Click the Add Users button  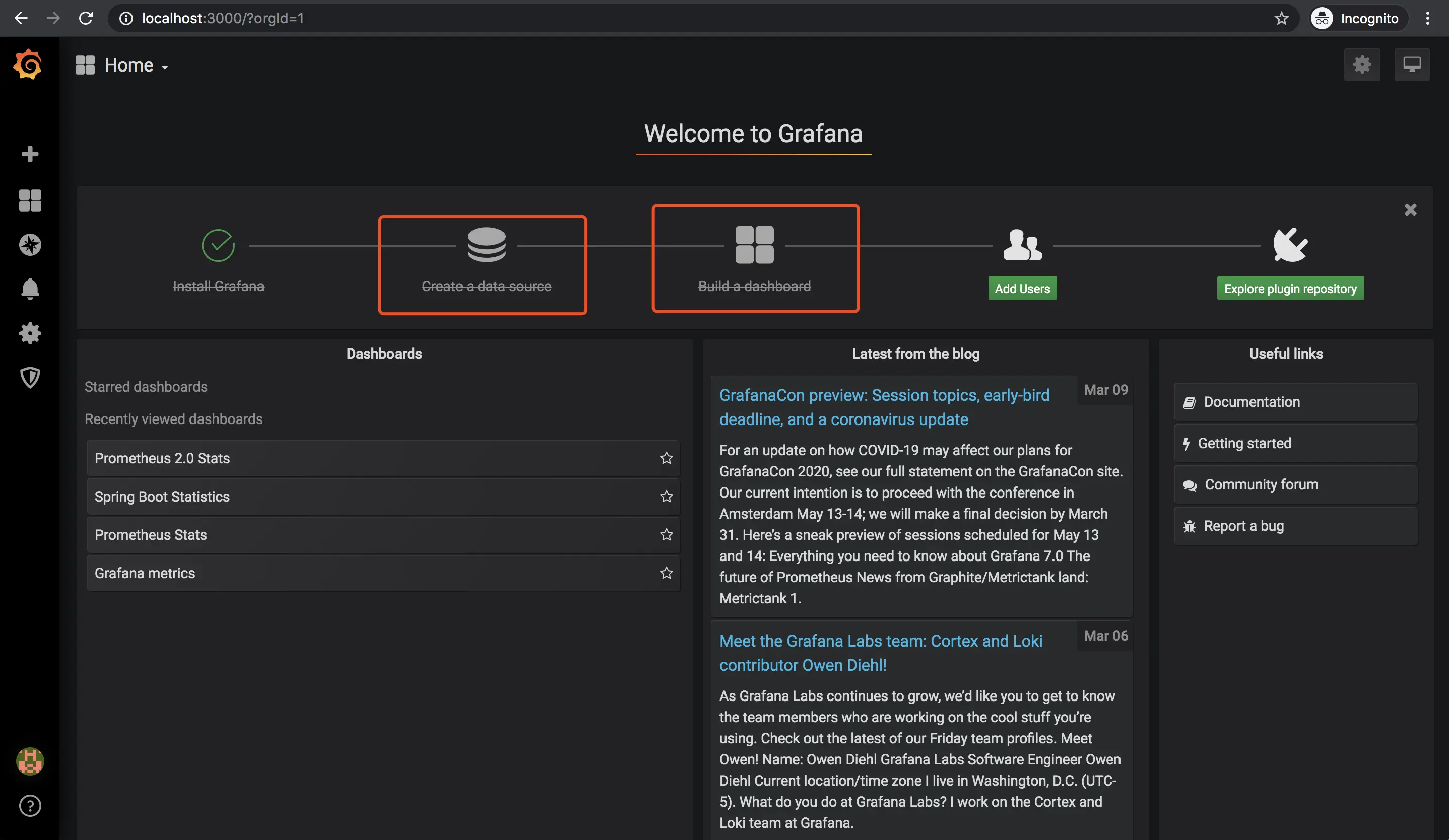(1022, 289)
